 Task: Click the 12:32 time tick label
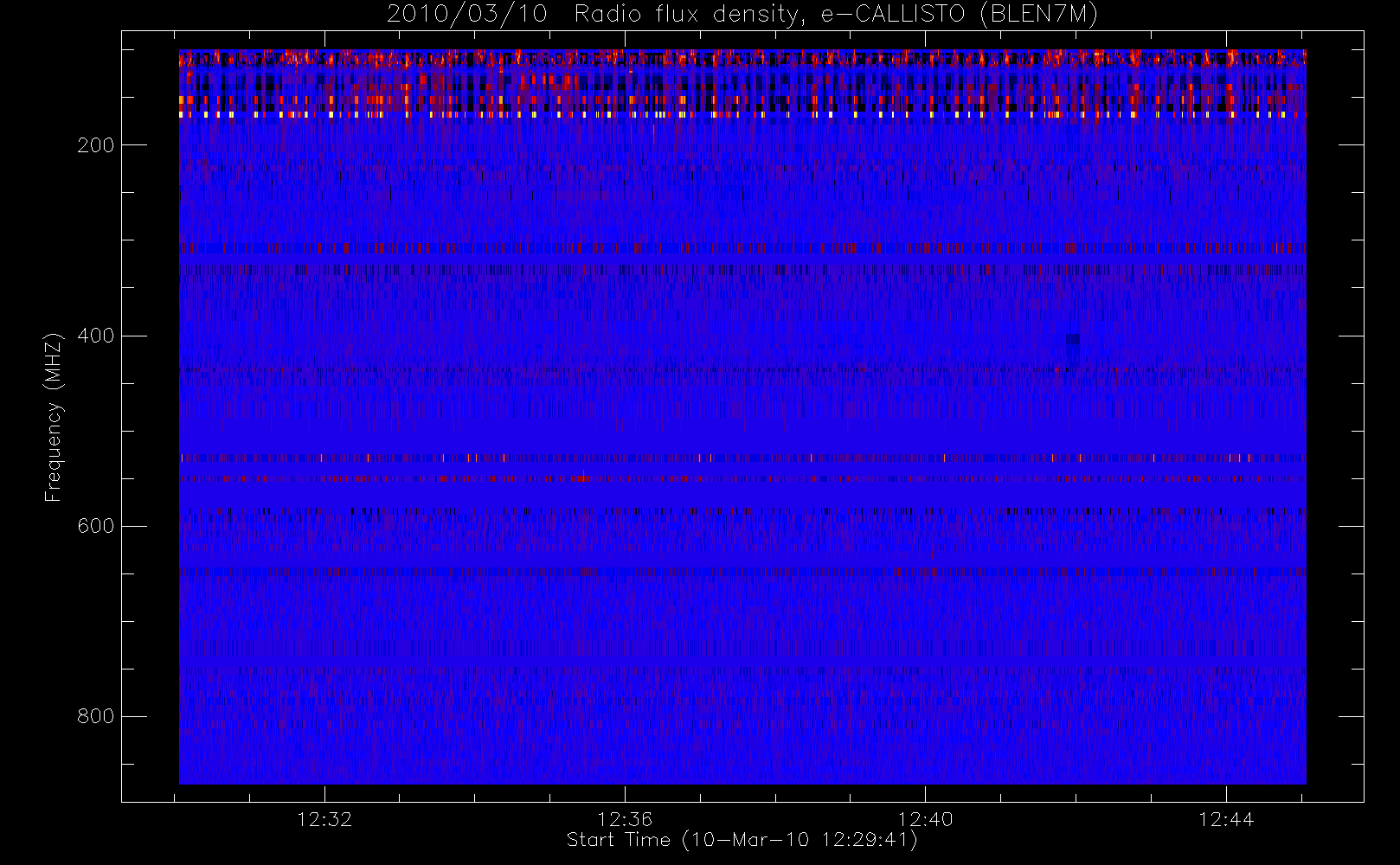[324, 819]
